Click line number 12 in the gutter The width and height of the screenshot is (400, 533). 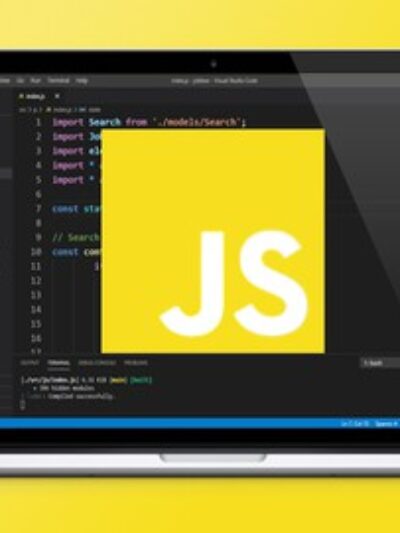coord(36,281)
